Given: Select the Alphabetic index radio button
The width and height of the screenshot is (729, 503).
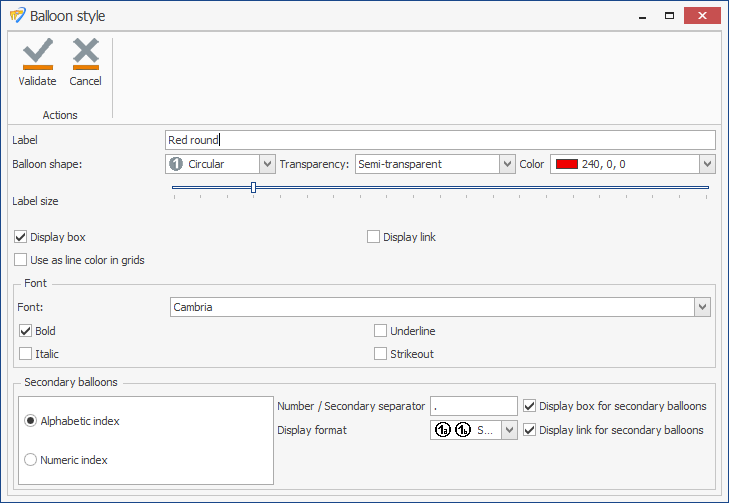Looking at the screenshot, I should 31,421.
